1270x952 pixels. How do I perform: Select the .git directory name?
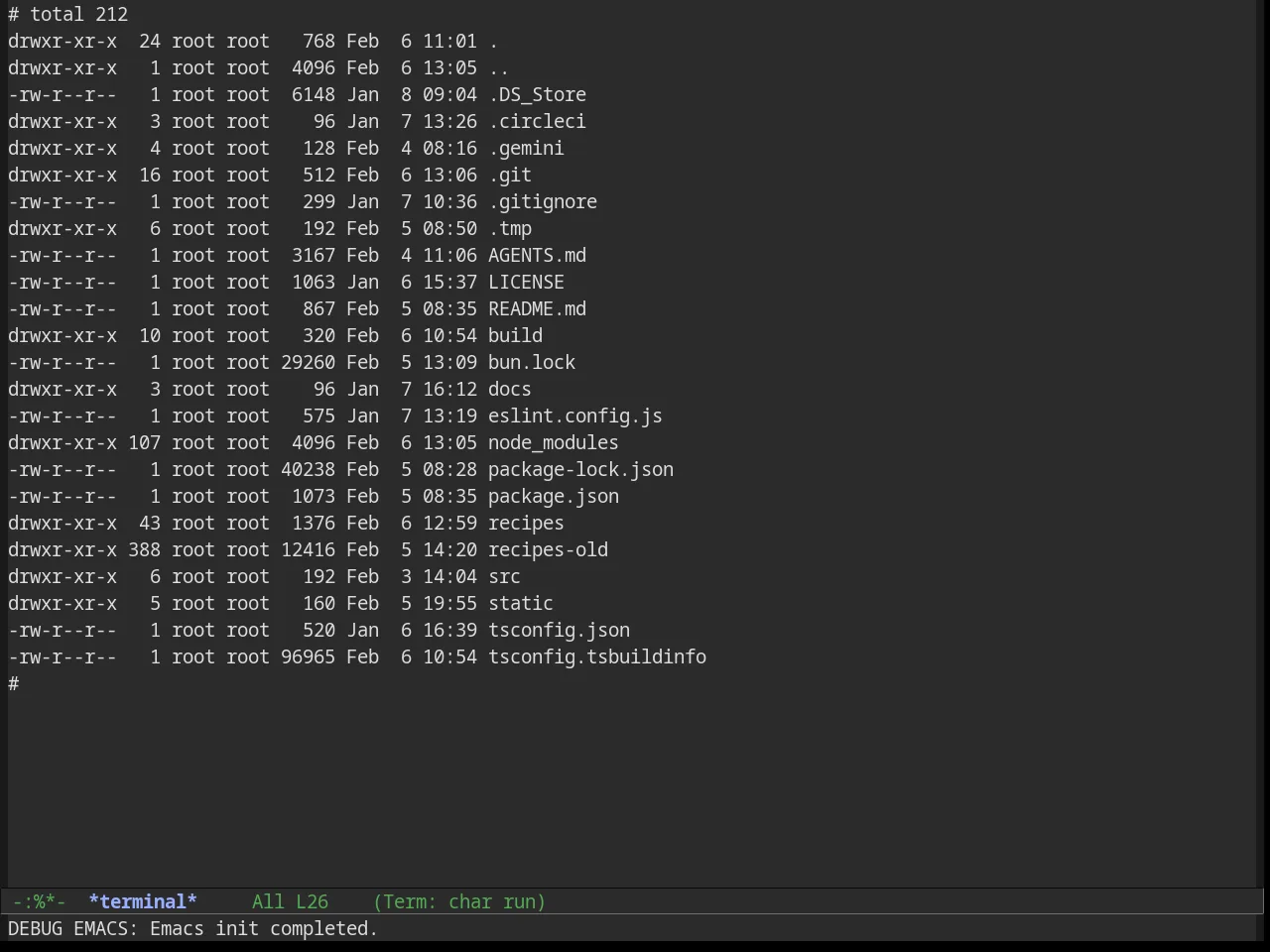coord(510,175)
